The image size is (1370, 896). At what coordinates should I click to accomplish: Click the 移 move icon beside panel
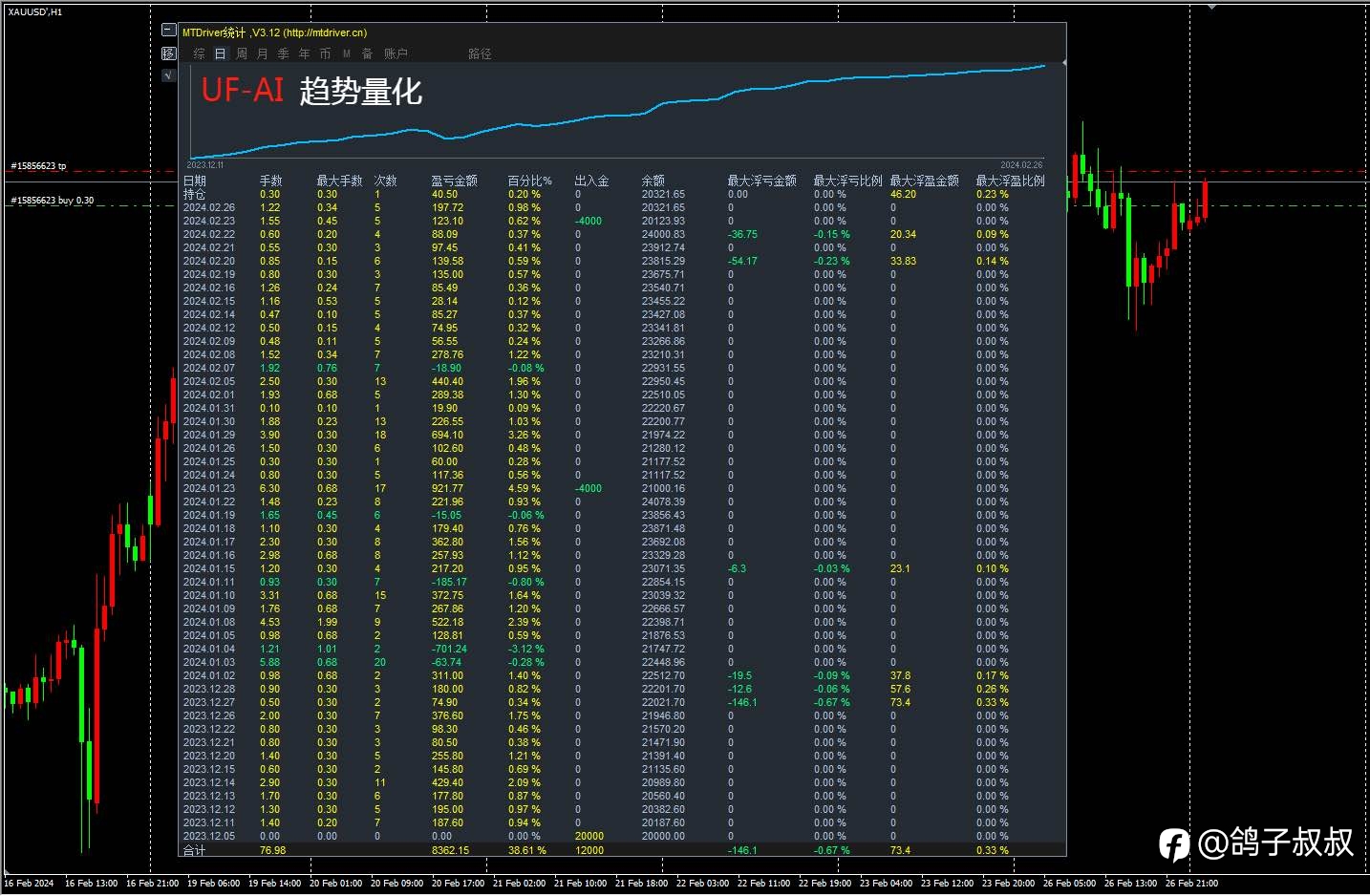tap(169, 53)
